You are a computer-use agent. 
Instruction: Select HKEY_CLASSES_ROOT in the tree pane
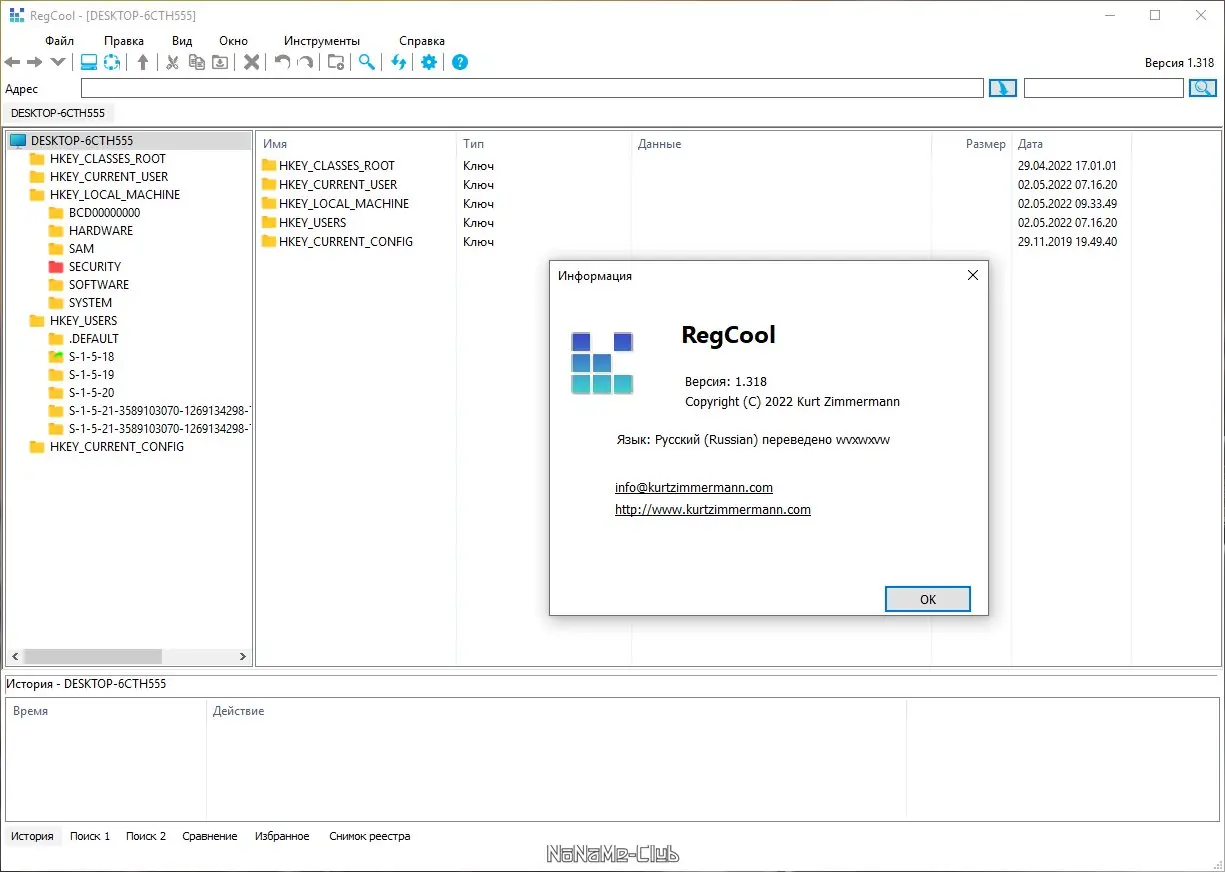(108, 159)
